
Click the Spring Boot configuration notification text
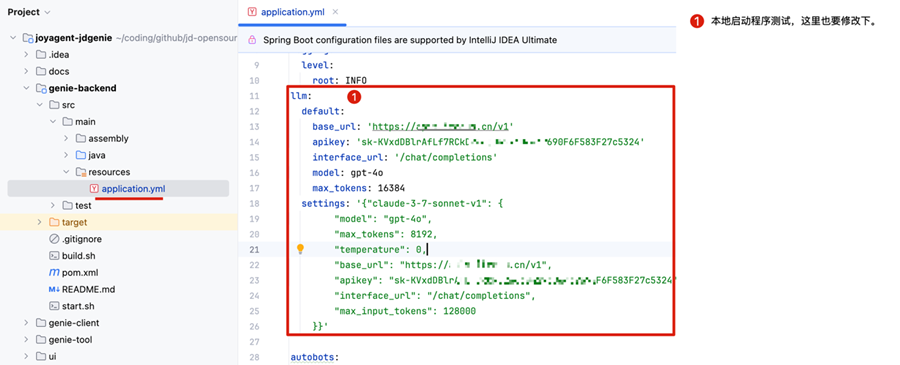(x=410, y=40)
